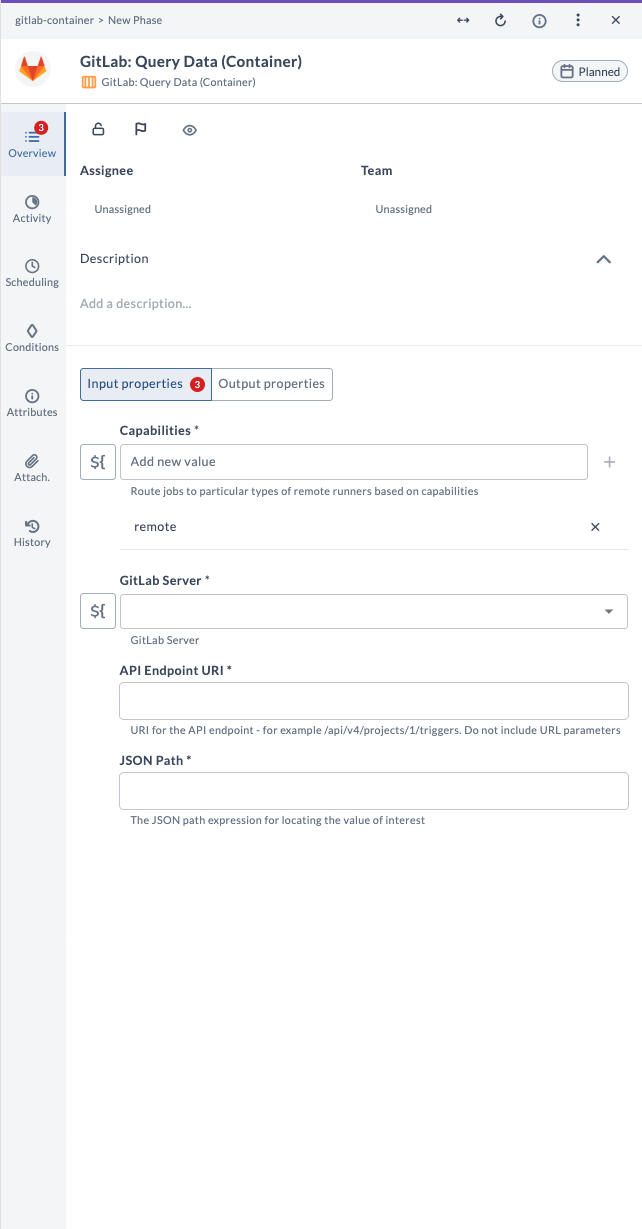Viewport: 642px width, 1229px height.
Task: Open the info icon in header
Action: [x=539, y=20]
